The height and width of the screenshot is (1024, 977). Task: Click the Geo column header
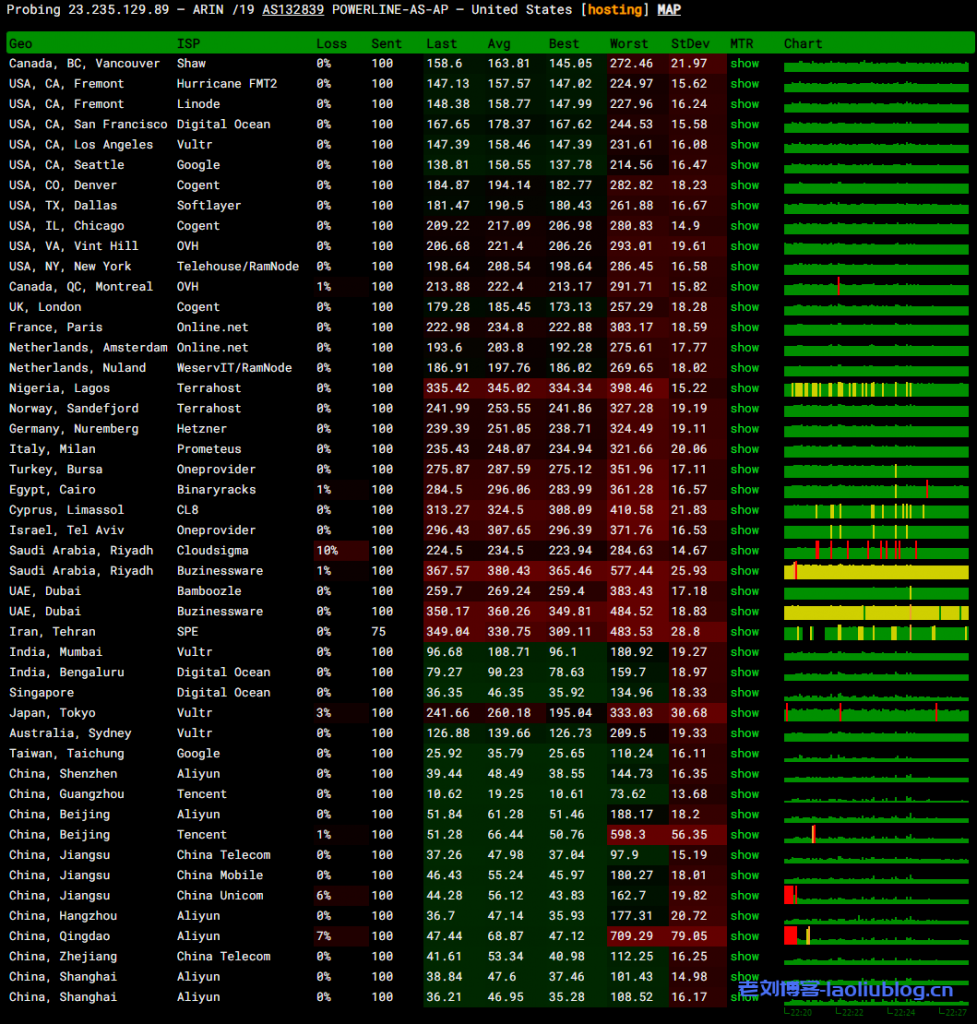(x=21, y=44)
